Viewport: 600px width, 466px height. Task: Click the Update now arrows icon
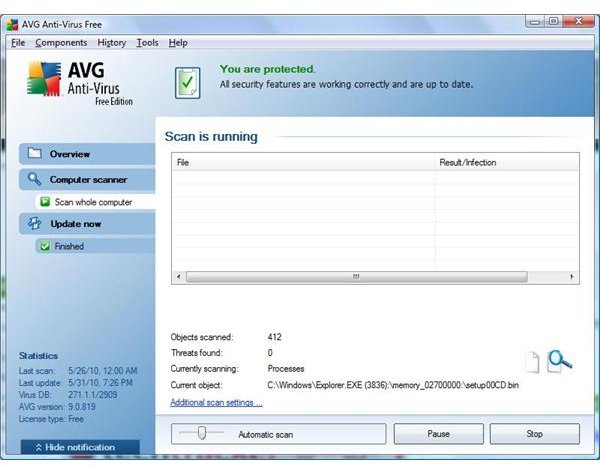(34, 223)
